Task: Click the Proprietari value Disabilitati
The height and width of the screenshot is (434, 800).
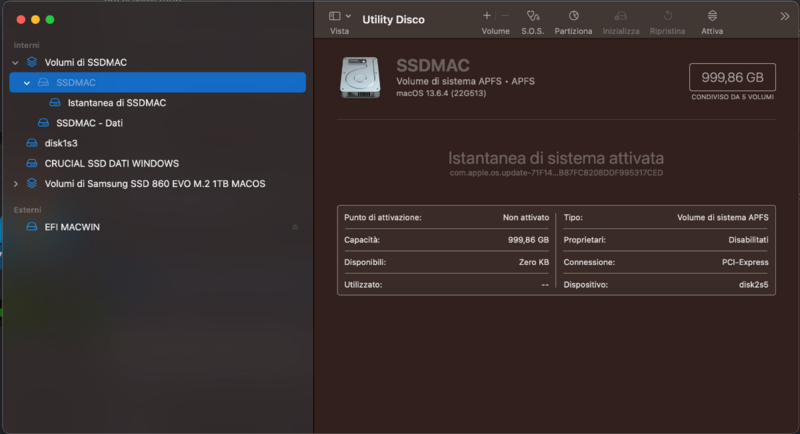Action: point(748,240)
